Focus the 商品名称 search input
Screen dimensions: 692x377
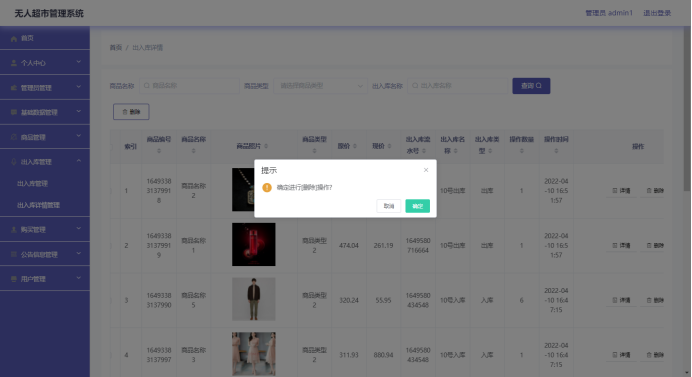189,86
